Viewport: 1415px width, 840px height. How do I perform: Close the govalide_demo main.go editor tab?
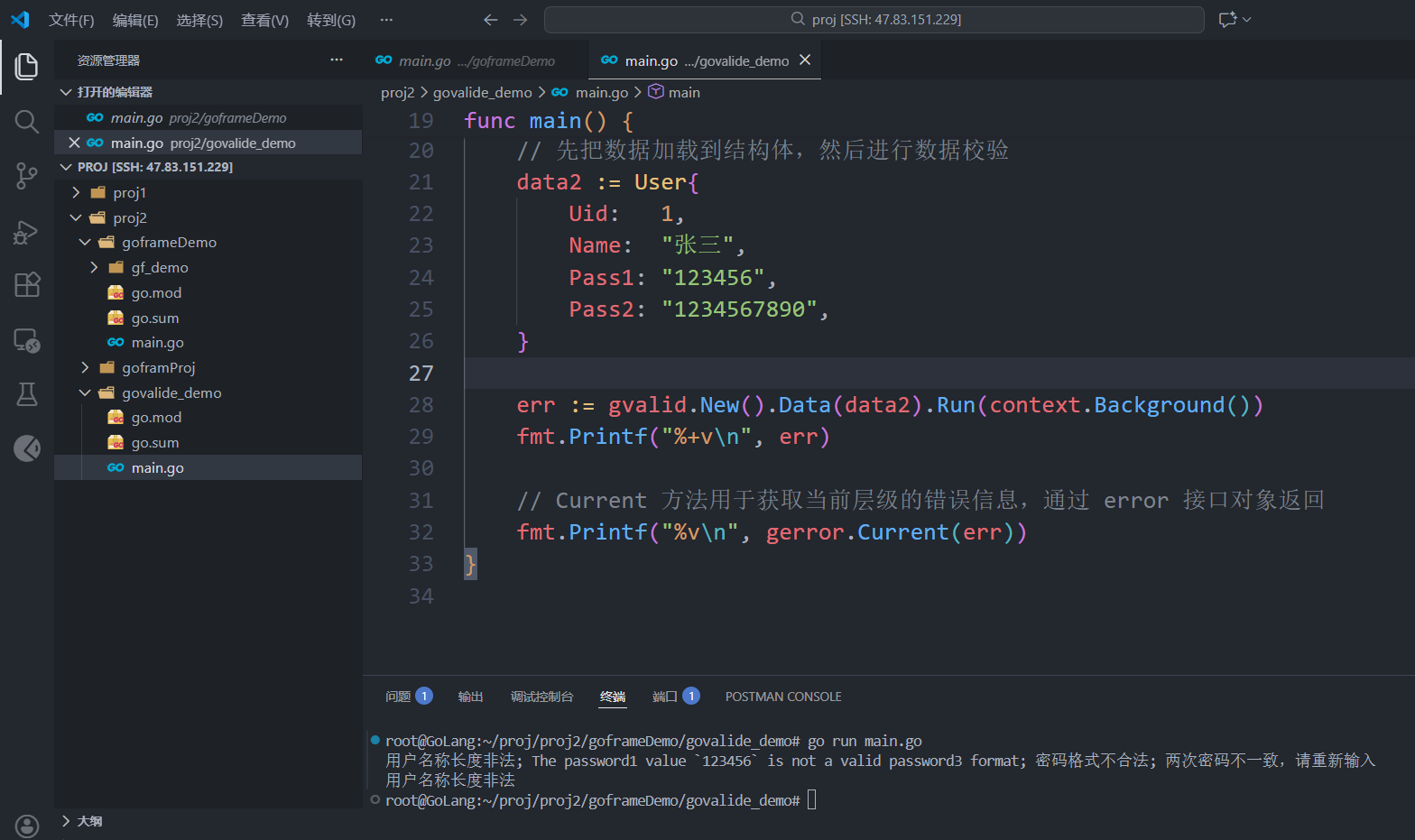tap(805, 60)
